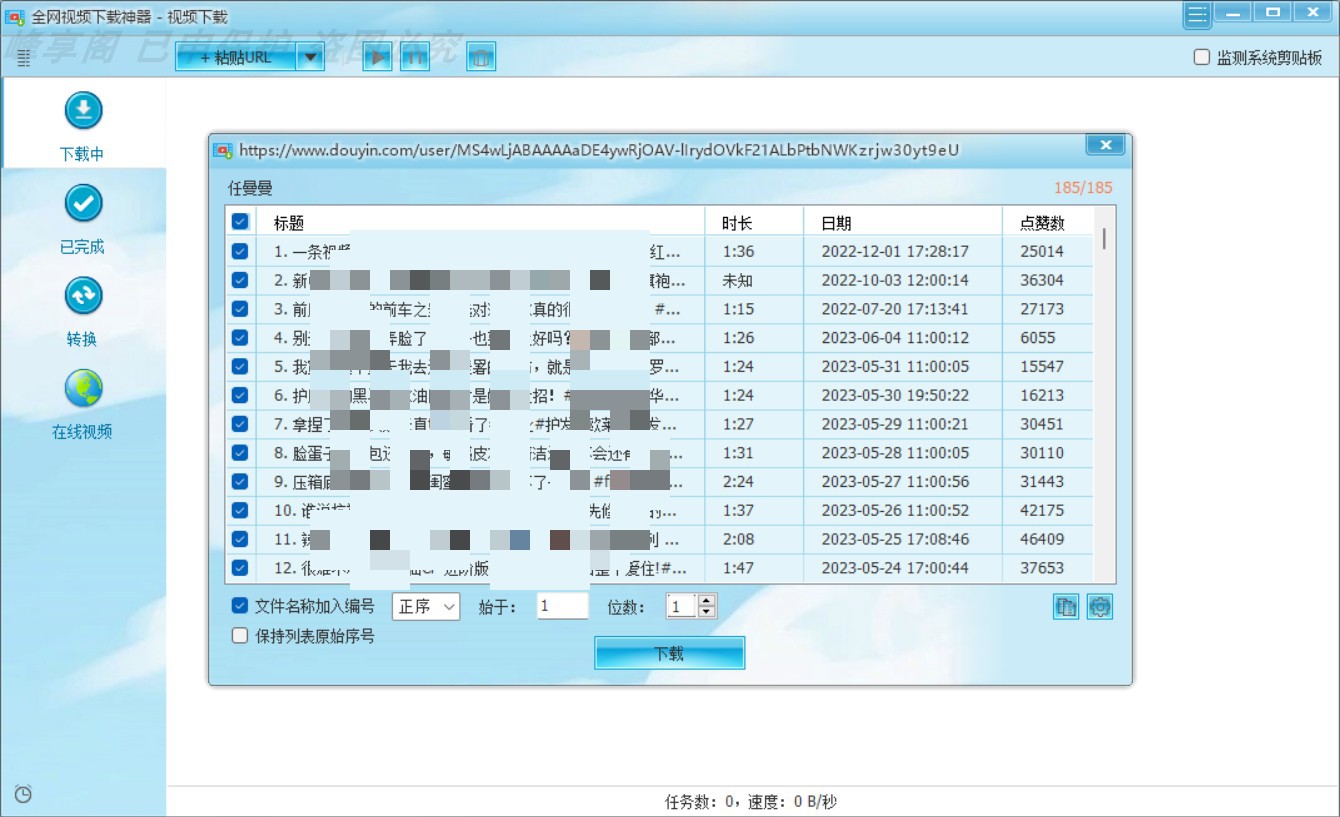Click the duration 2:08 in row 11

click(738, 539)
